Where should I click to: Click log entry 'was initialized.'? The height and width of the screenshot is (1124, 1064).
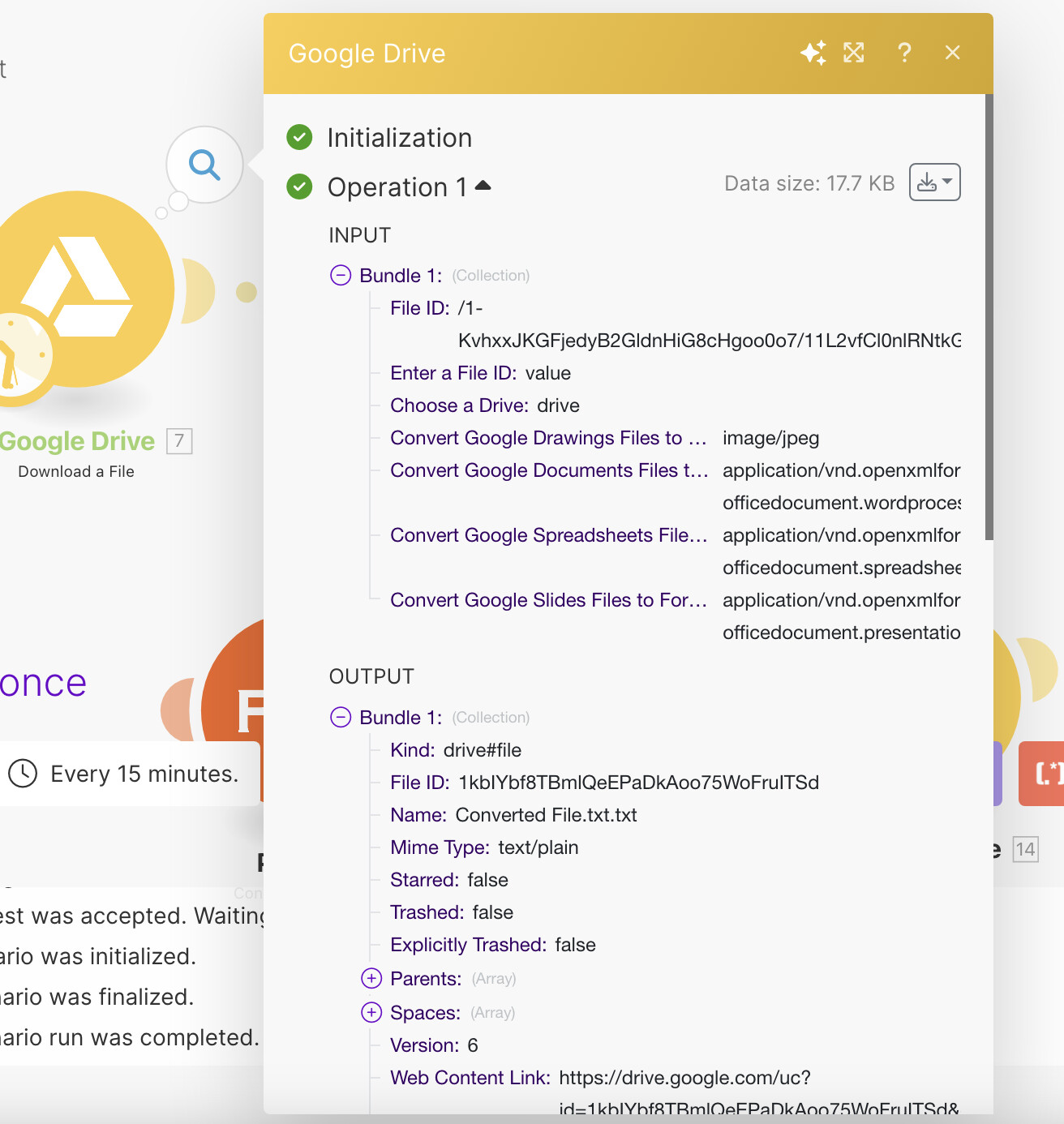[98, 956]
